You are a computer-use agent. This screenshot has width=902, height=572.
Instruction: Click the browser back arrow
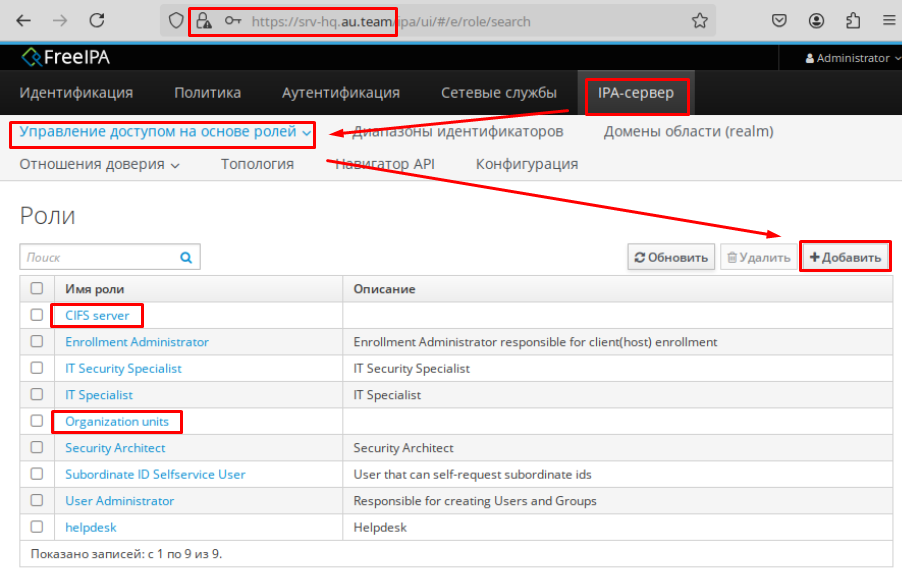(23, 20)
